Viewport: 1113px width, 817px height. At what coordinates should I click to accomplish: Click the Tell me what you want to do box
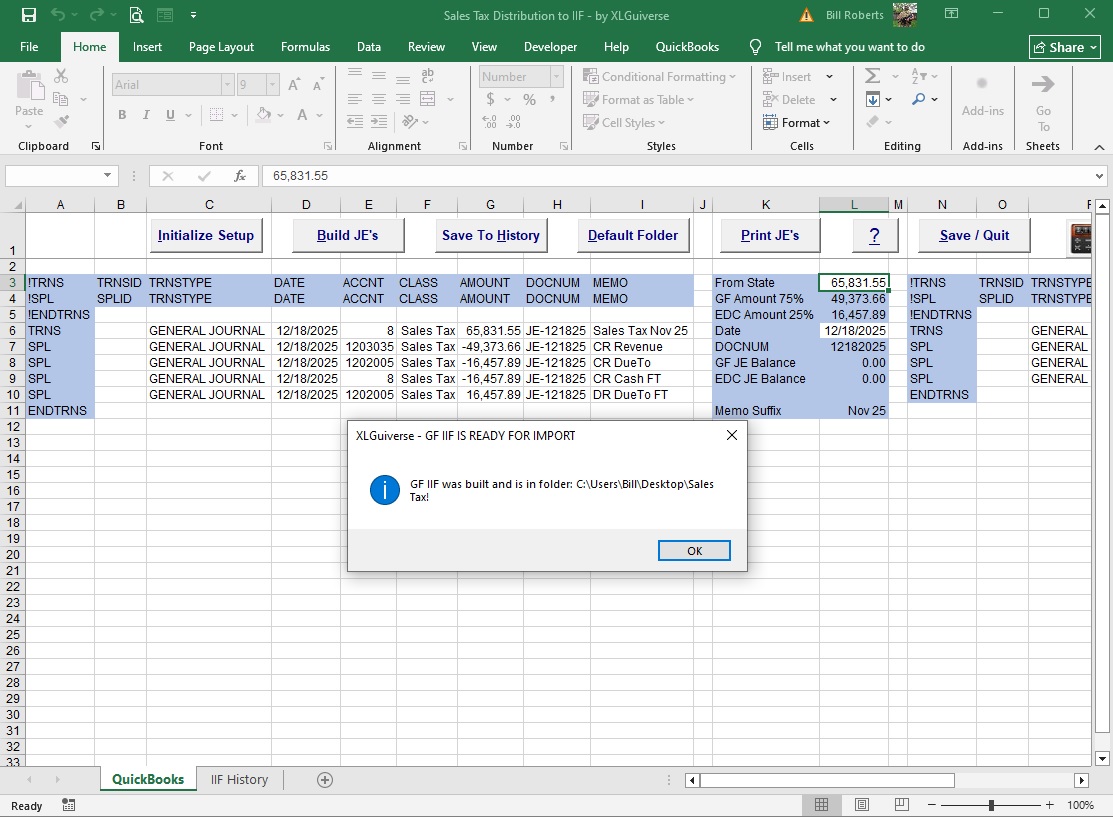tap(849, 47)
